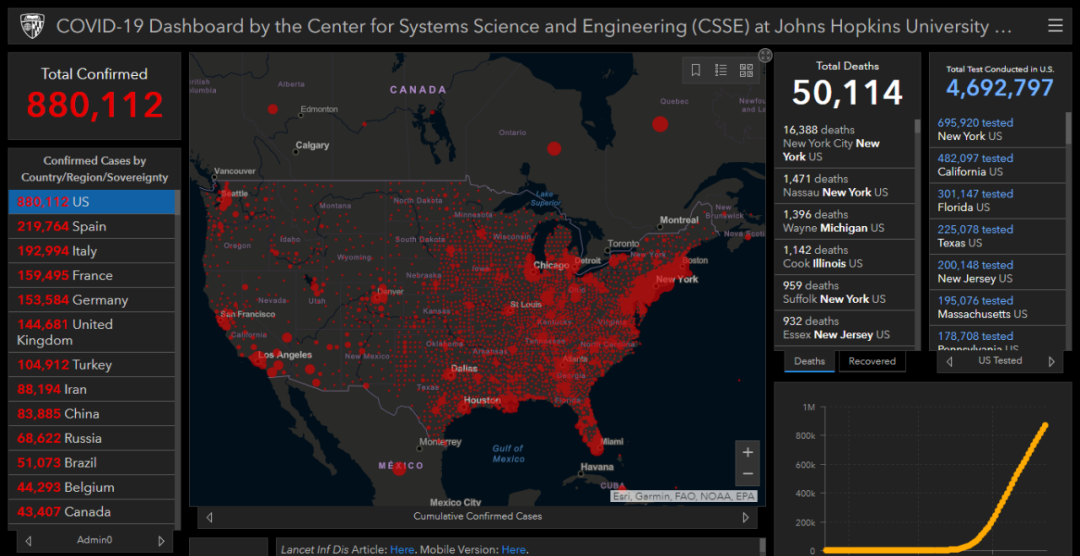Screen dimensions: 1080x556
Task: Show previous map view before Cumulative Confirmed Cases
Action: tap(209, 517)
